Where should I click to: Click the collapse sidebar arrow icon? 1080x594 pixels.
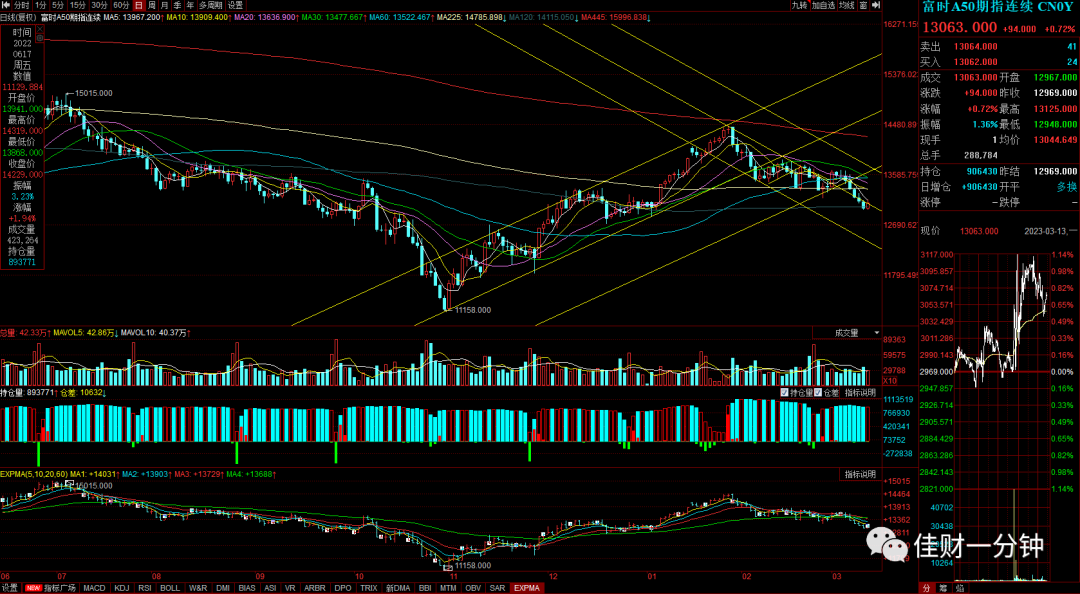click(876, 5)
